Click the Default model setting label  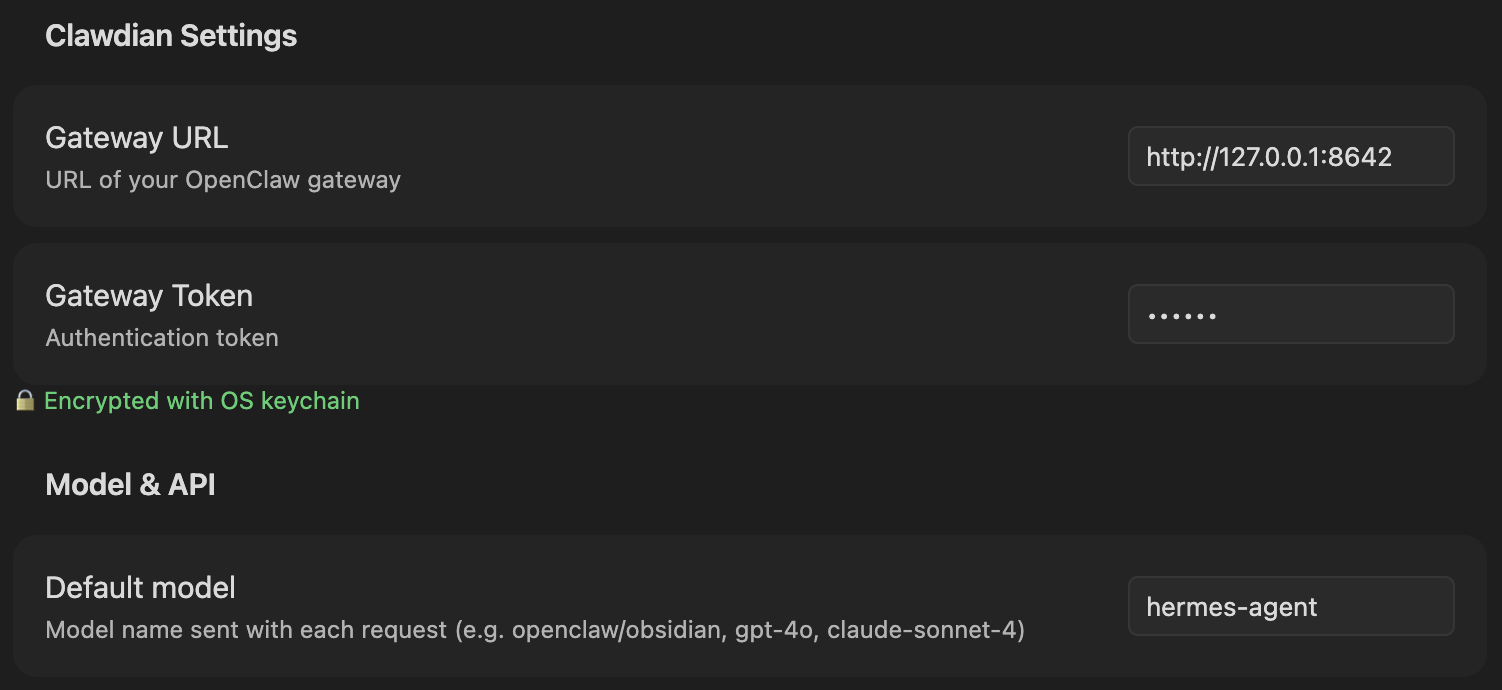(140, 587)
